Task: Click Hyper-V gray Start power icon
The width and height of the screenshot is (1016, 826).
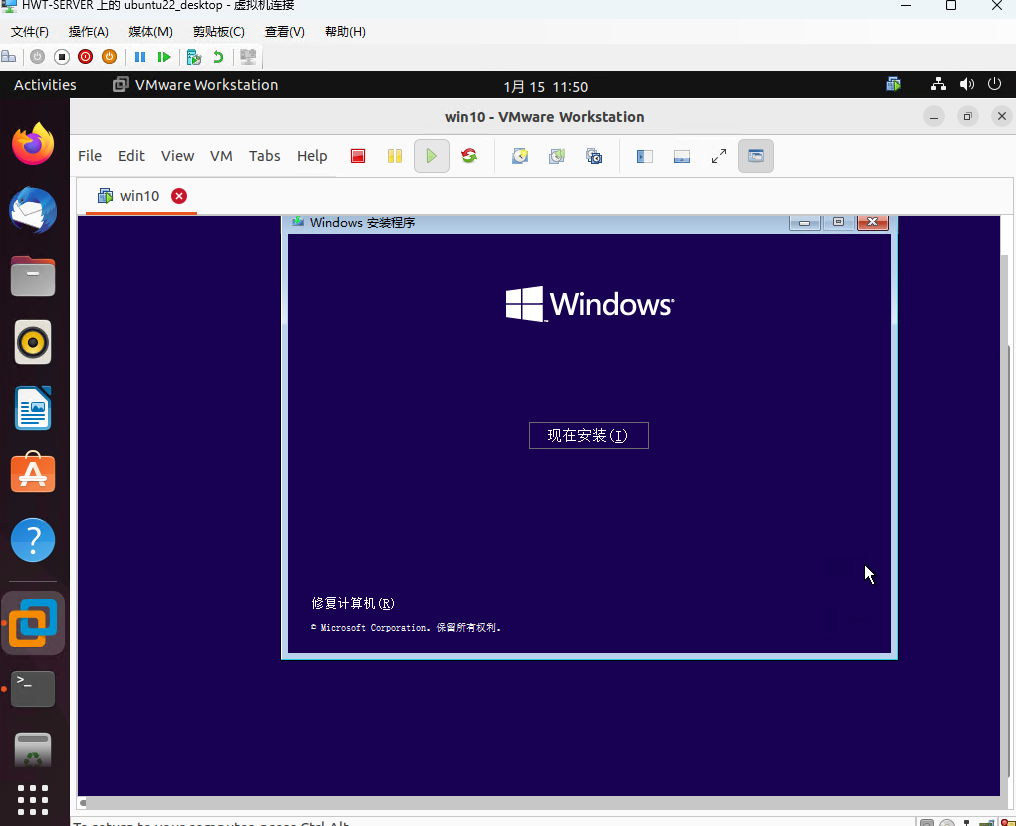Action: tap(38, 57)
